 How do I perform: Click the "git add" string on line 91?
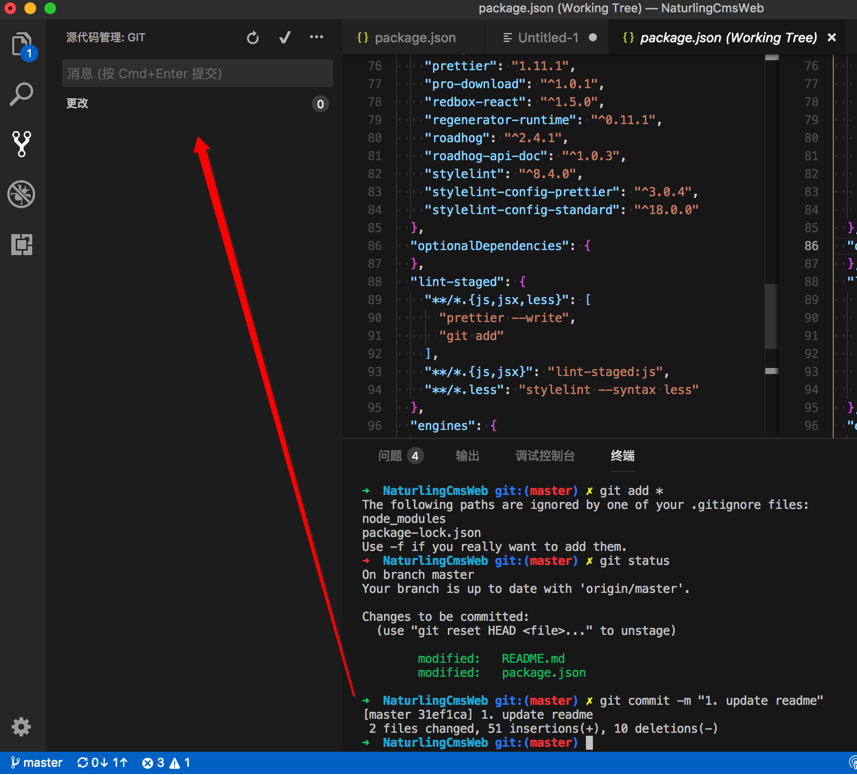(x=471, y=336)
